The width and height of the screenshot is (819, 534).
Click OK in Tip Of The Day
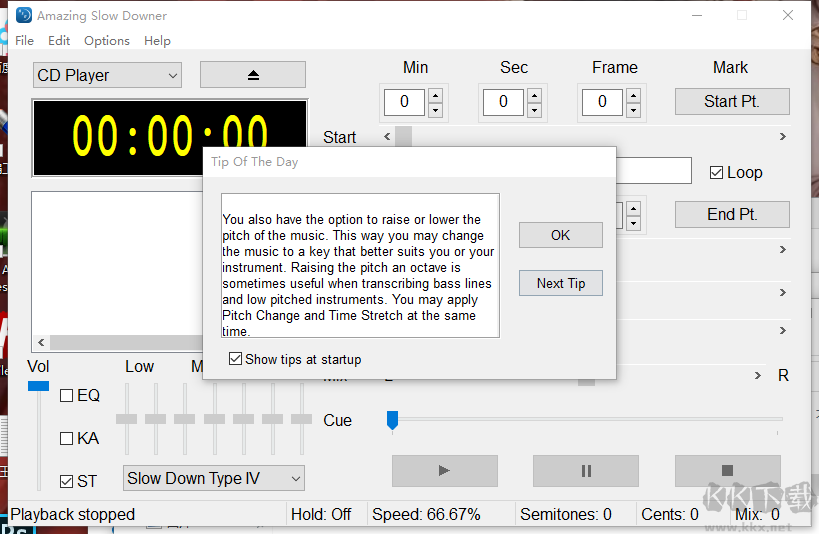pyautogui.click(x=560, y=235)
